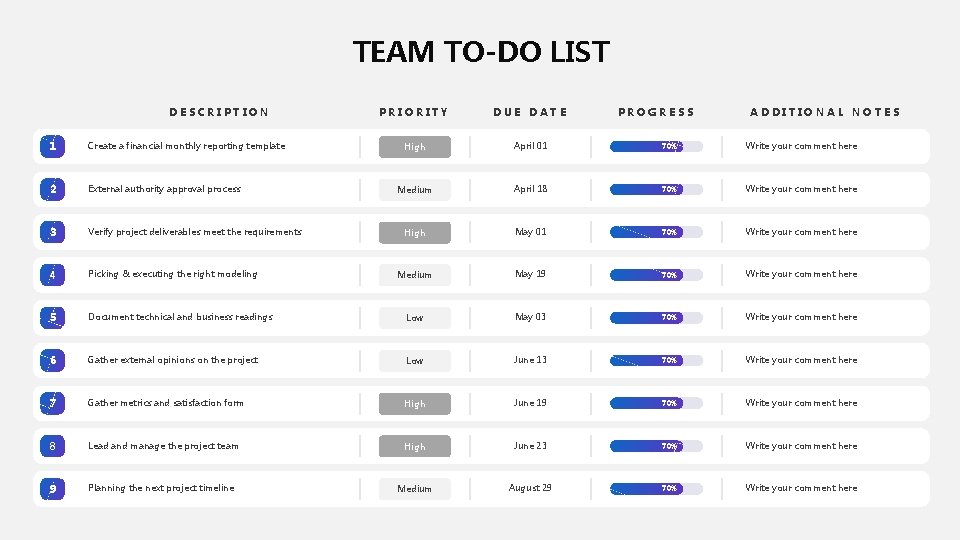Select the Medium priority tag for April 18
This screenshot has width=960, height=540.
click(x=414, y=190)
